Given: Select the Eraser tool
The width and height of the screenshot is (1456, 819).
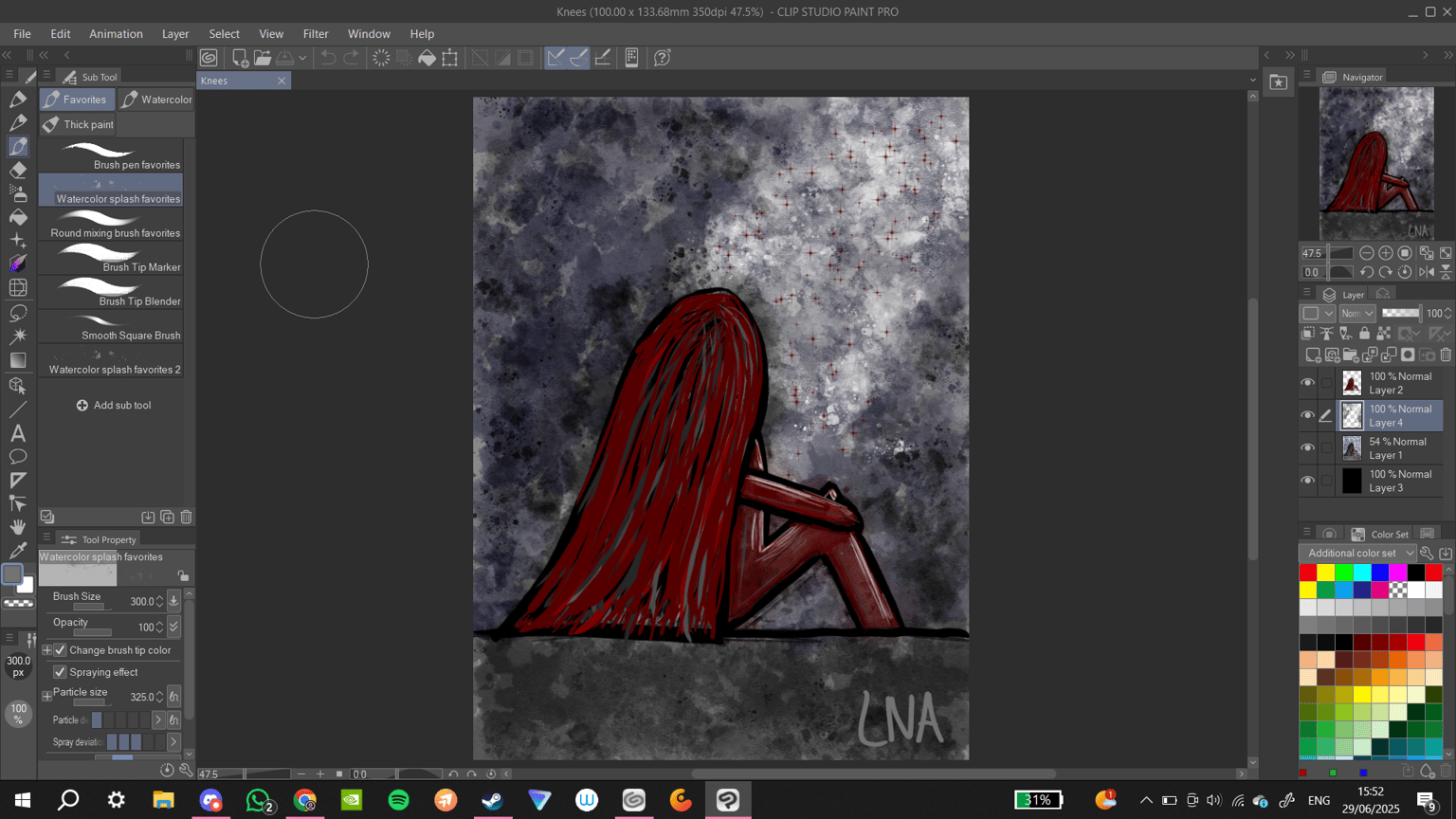Looking at the screenshot, I should (x=18, y=170).
